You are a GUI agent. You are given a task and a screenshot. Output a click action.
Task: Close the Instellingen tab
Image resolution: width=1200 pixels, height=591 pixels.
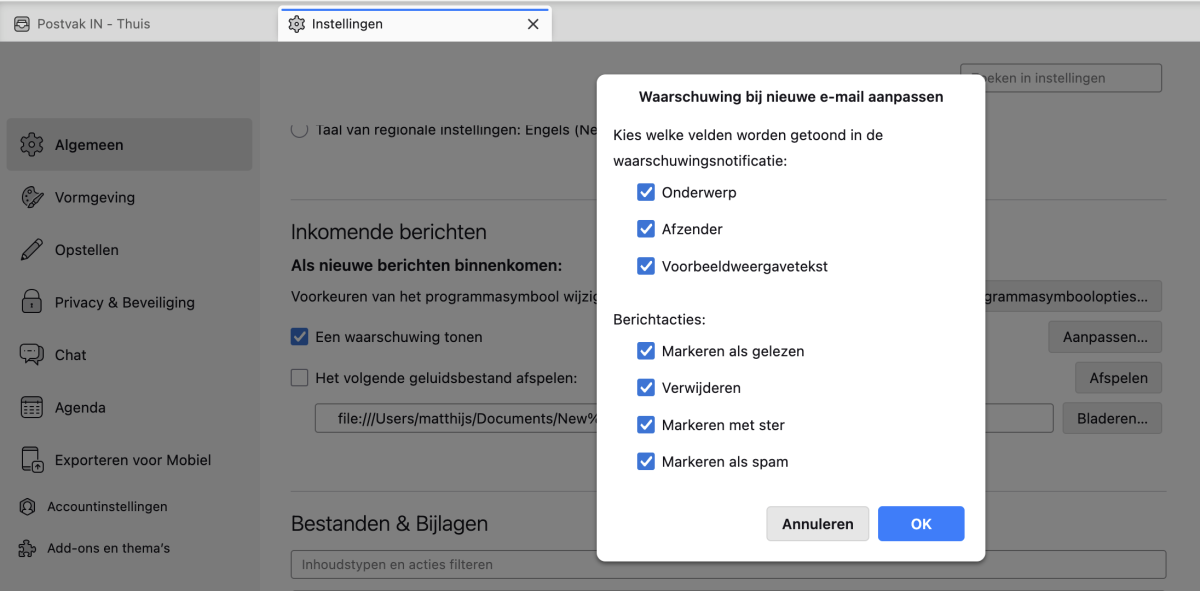pyautogui.click(x=533, y=24)
